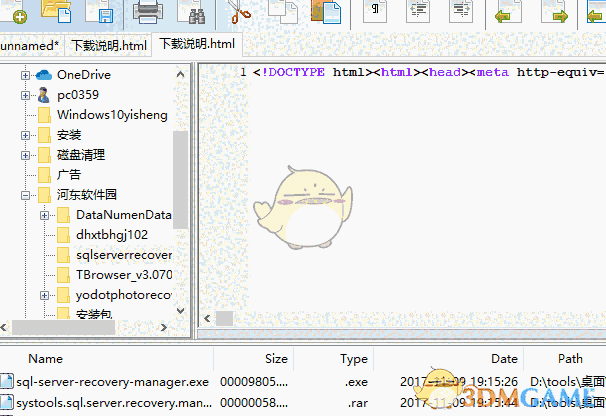Collapse the 河东软件园 folder node
606x416 pixels.
25,195
